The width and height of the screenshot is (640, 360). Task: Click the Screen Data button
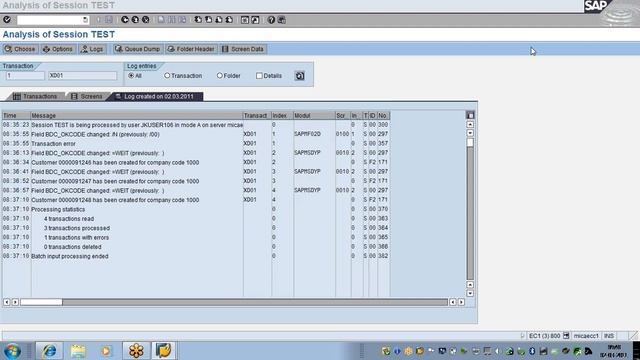(243, 49)
